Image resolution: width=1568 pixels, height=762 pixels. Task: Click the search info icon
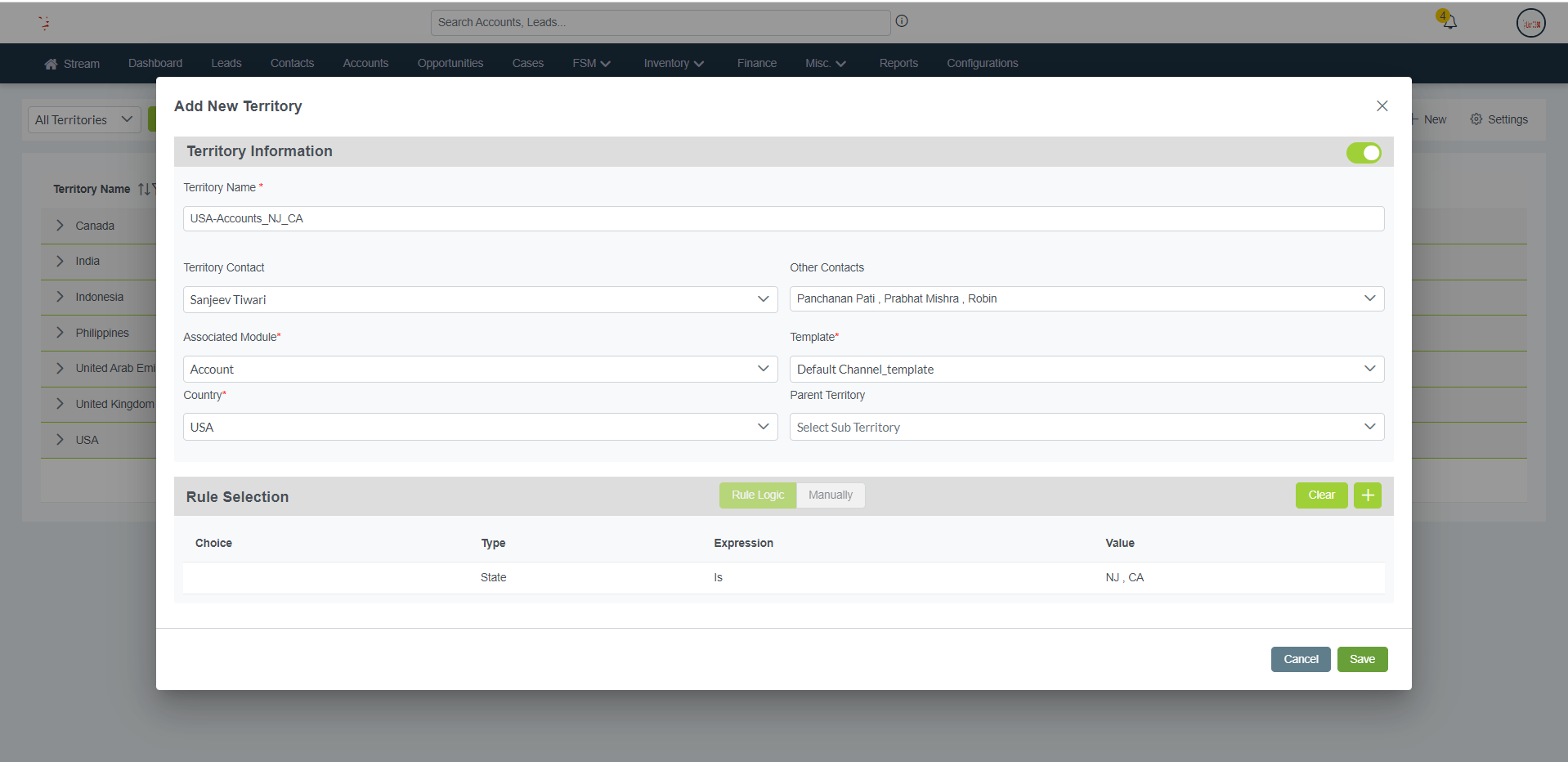pyautogui.click(x=902, y=21)
